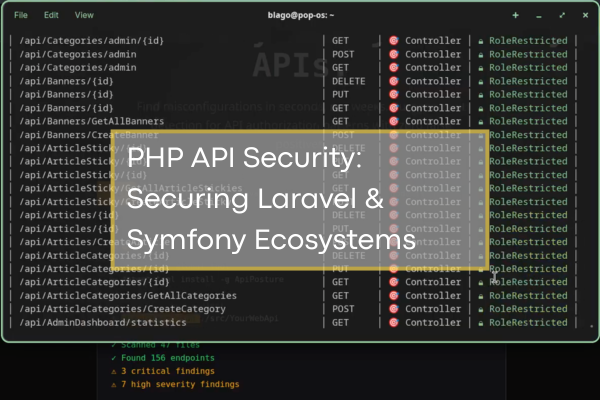Click the lock icon in /api/Banners/{id} DELETE row
The height and width of the screenshot is (400, 600).
tap(481, 82)
